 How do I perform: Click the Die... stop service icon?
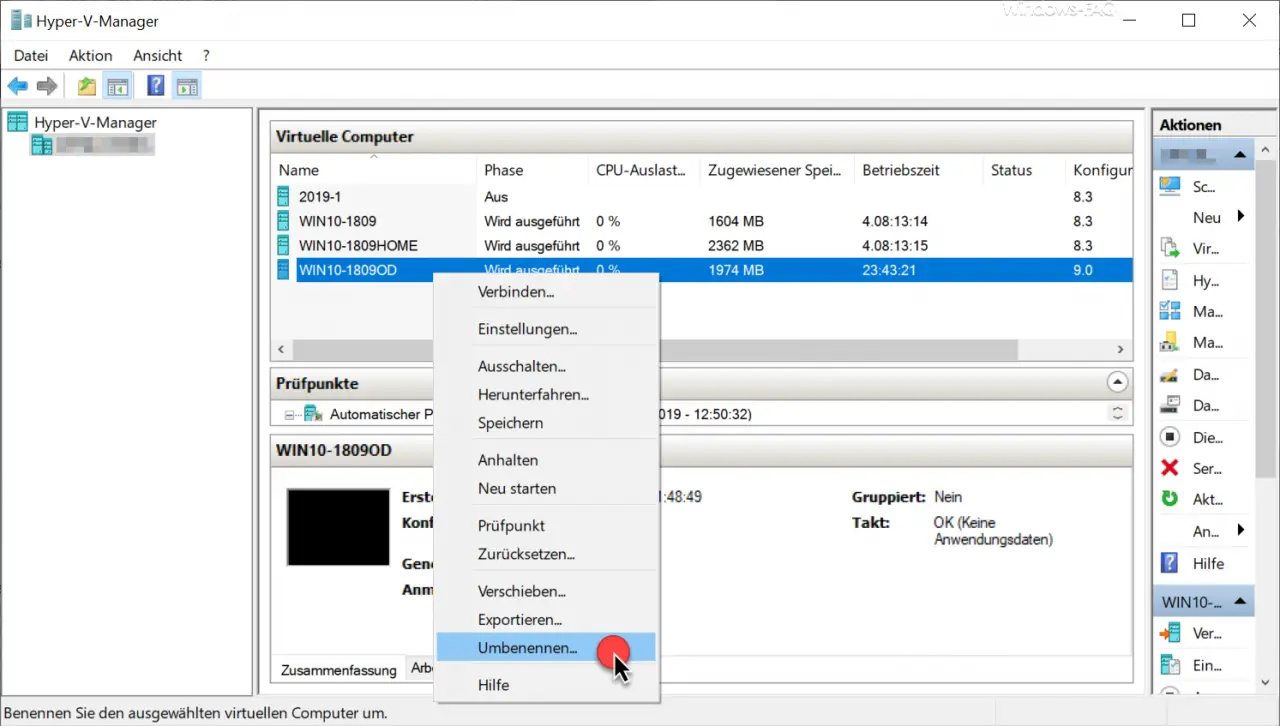1170,437
